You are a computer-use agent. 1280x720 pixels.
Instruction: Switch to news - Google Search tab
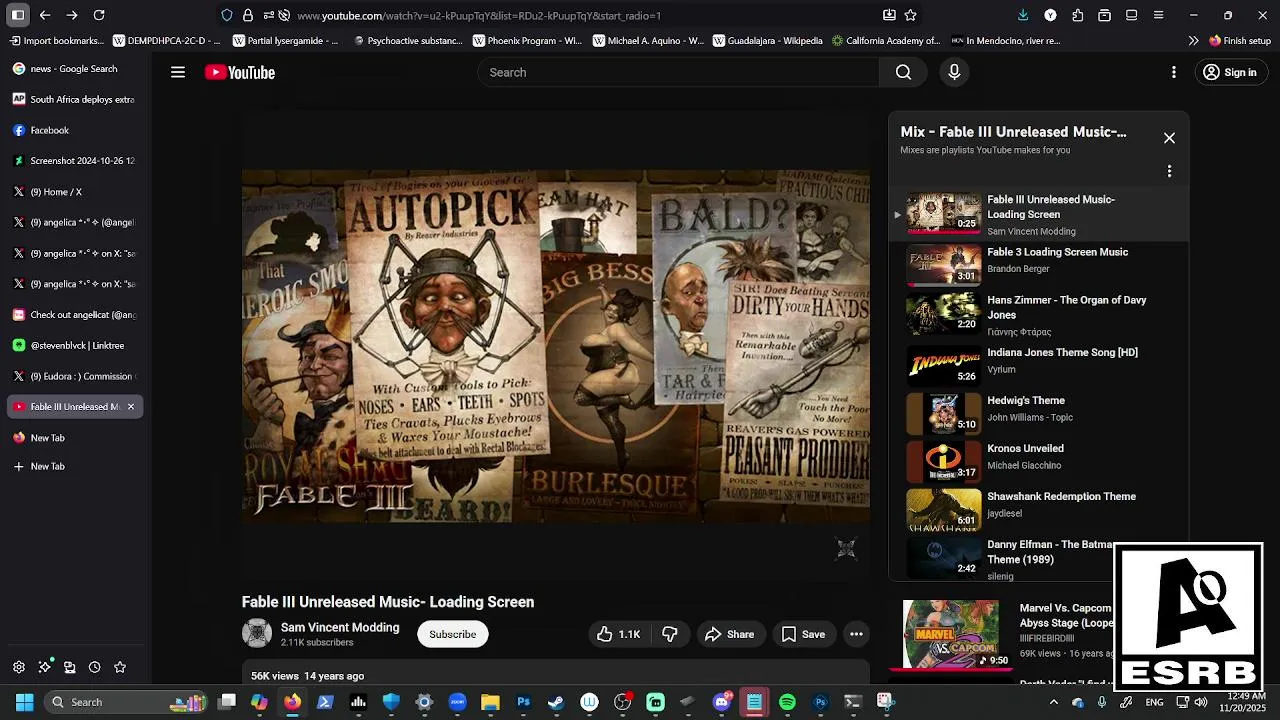pyautogui.click(x=75, y=69)
